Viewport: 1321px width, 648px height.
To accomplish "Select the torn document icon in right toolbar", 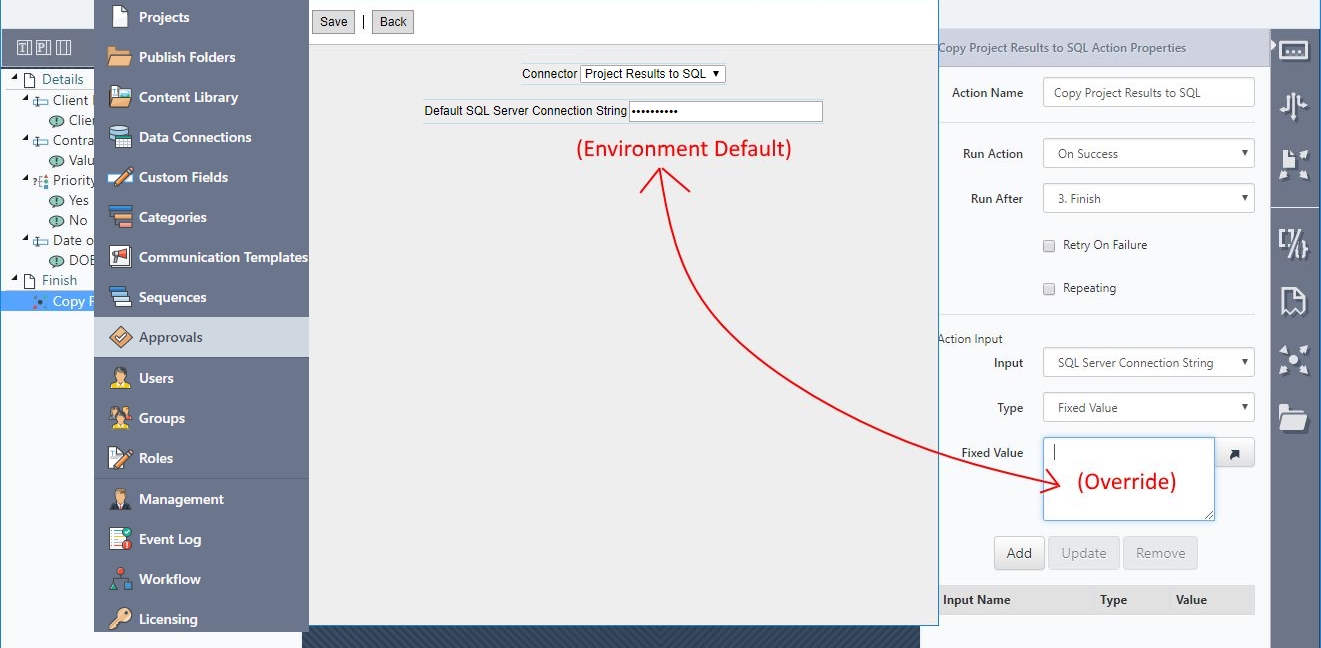I will point(1293,301).
